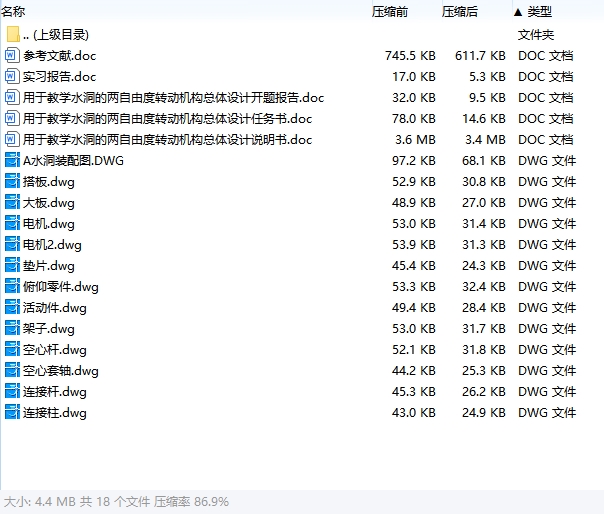Click the DWG icon for A水洞装配图.DWG
The height and width of the screenshot is (514, 604).
(12, 160)
